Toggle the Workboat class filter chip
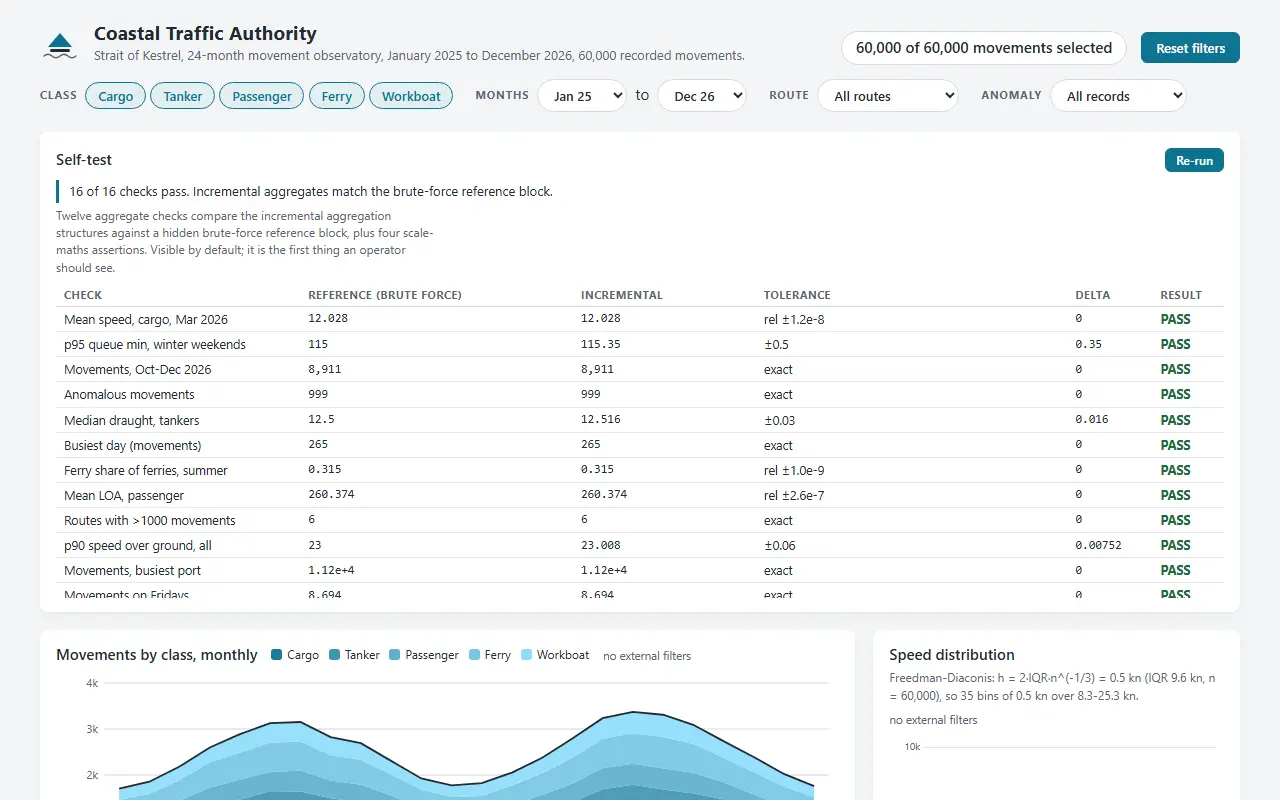 (x=411, y=96)
